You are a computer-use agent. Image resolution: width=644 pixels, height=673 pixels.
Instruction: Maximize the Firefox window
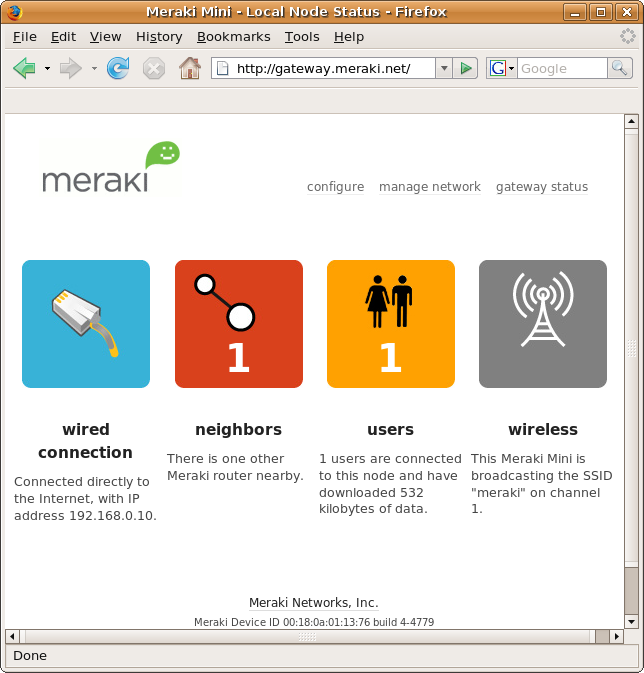tap(601, 12)
